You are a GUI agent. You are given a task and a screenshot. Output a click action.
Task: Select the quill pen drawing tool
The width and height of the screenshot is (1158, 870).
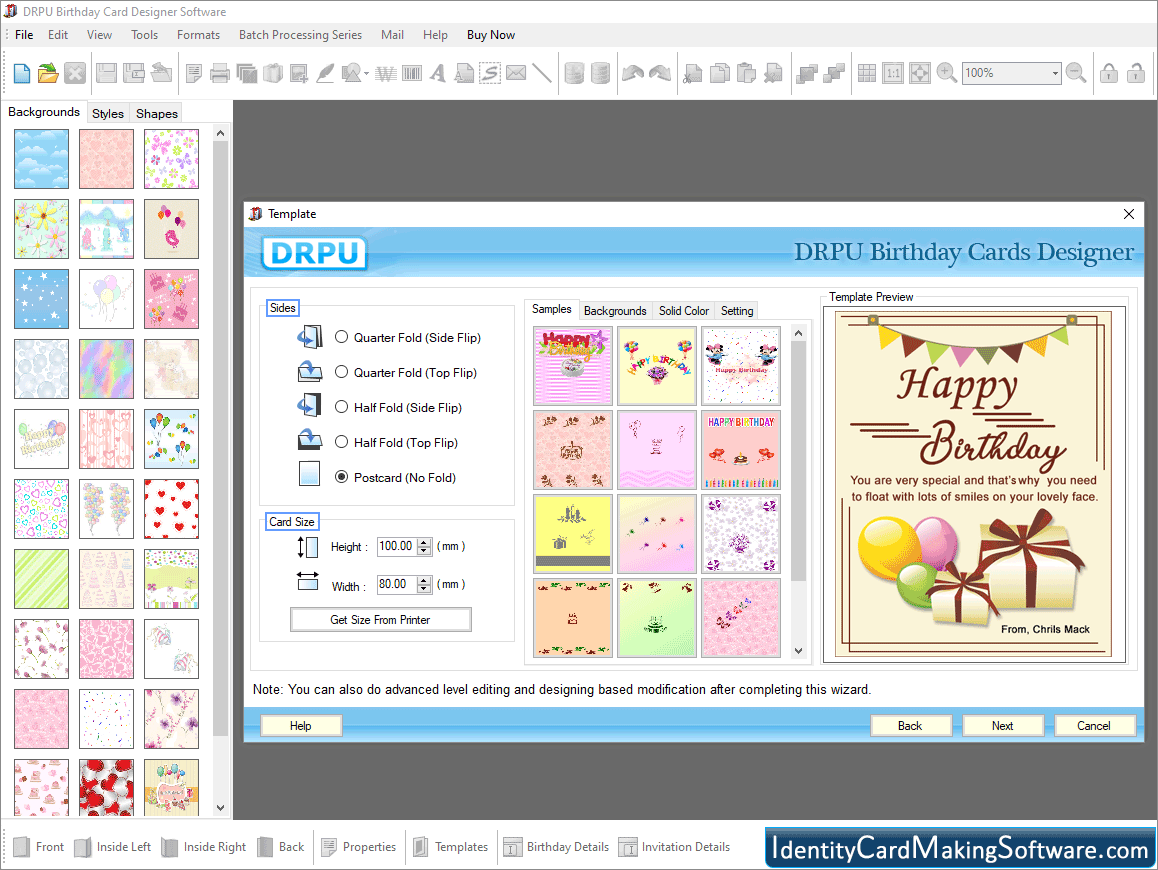click(x=325, y=73)
